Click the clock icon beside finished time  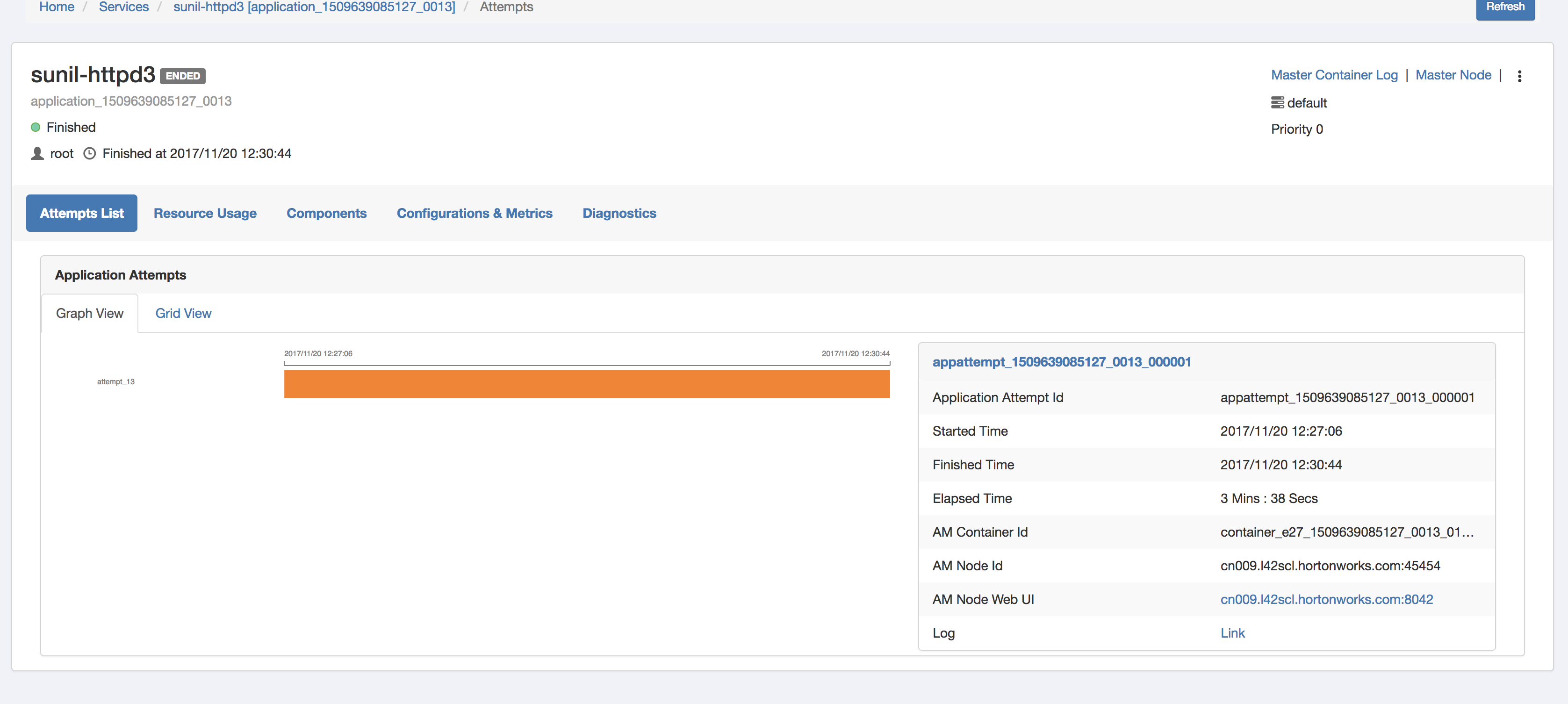[x=89, y=153]
